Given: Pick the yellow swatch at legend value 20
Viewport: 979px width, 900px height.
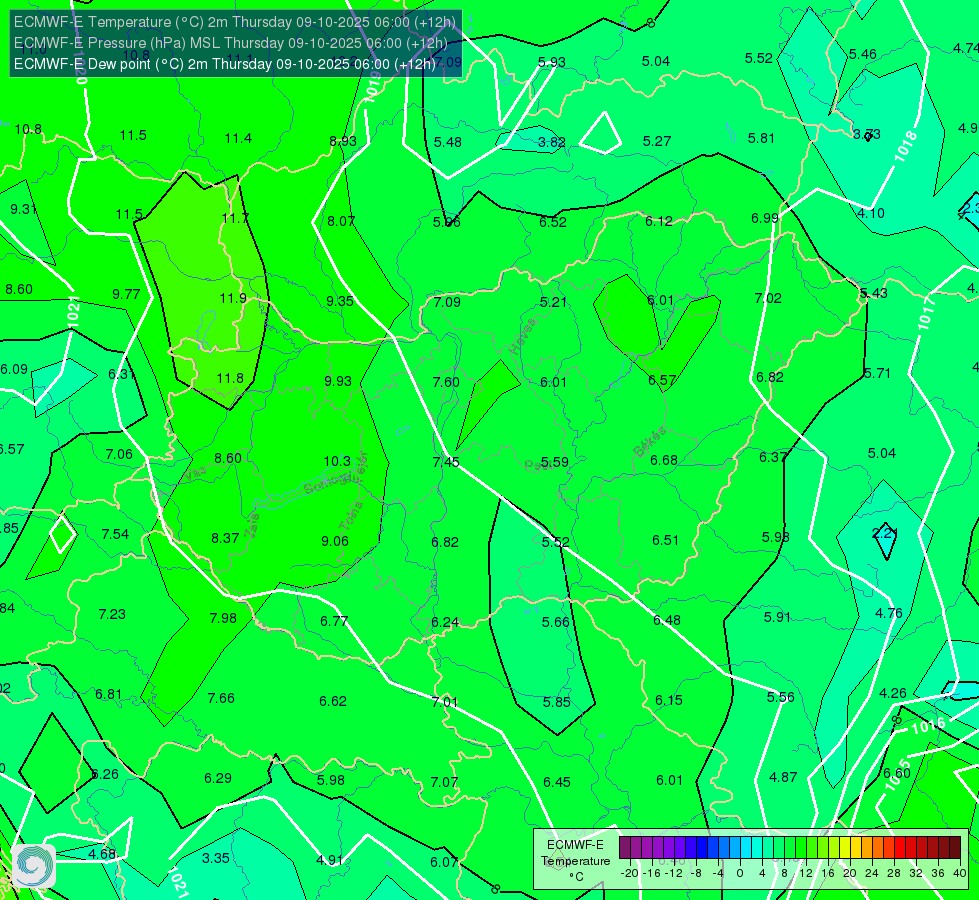Looking at the screenshot, I should pyautogui.click(x=845, y=848).
